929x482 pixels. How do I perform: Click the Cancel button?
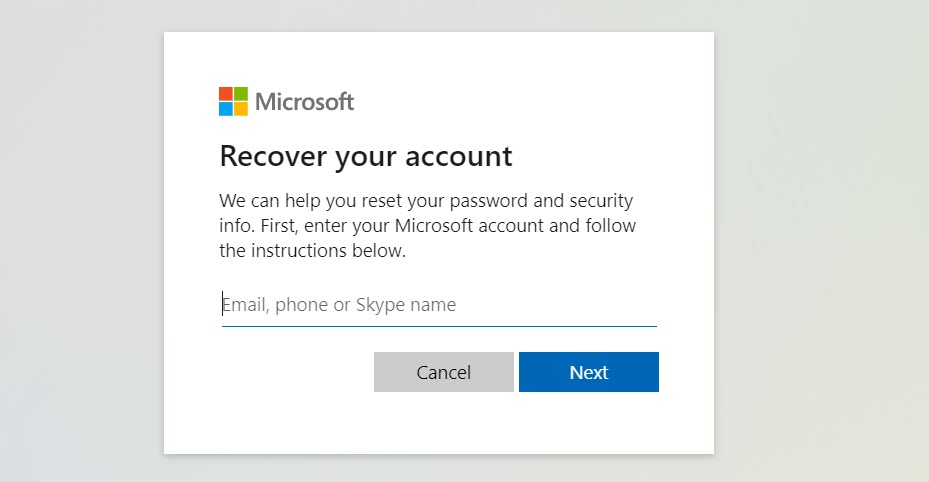pyautogui.click(x=444, y=372)
